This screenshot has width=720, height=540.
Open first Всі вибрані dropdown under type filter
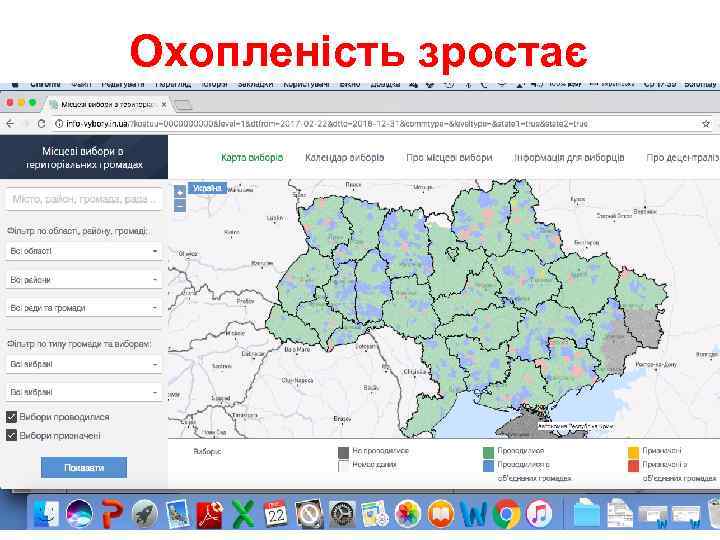click(84, 364)
